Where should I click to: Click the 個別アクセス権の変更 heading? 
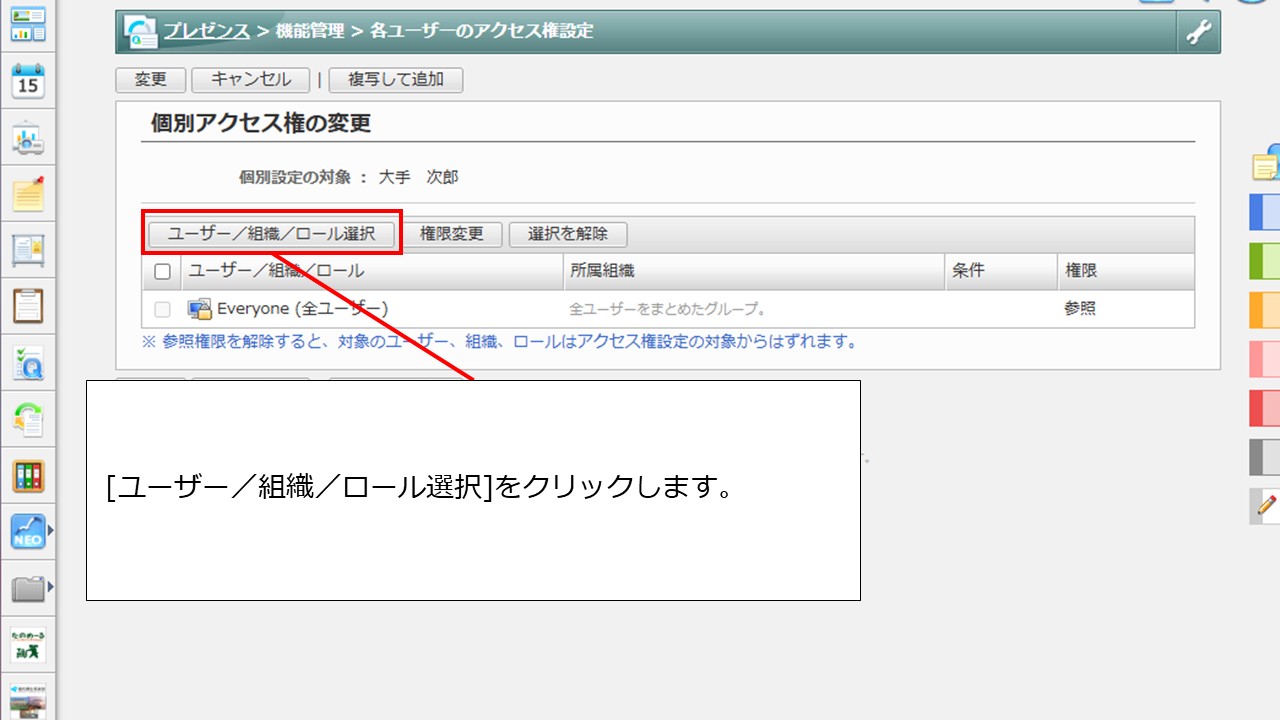[x=261, y=124]
